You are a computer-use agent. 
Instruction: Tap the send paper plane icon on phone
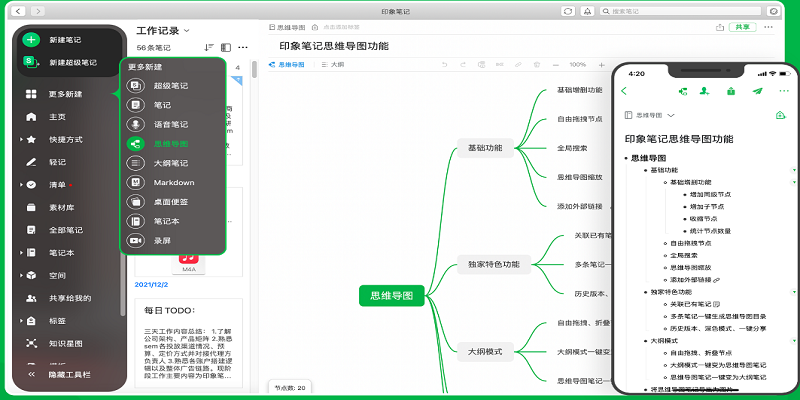click(x=757, y=91)
